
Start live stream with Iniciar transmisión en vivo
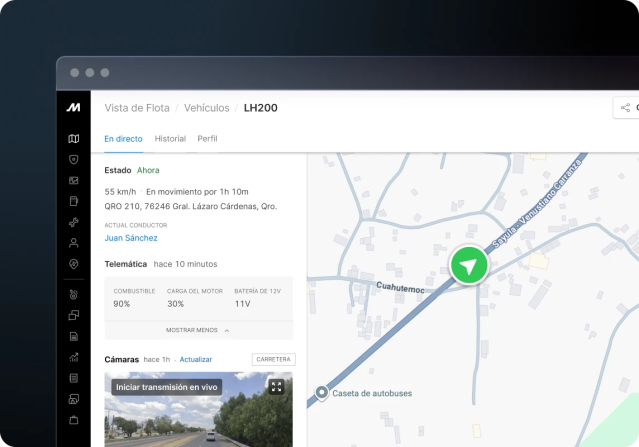[x=166, y=387]
